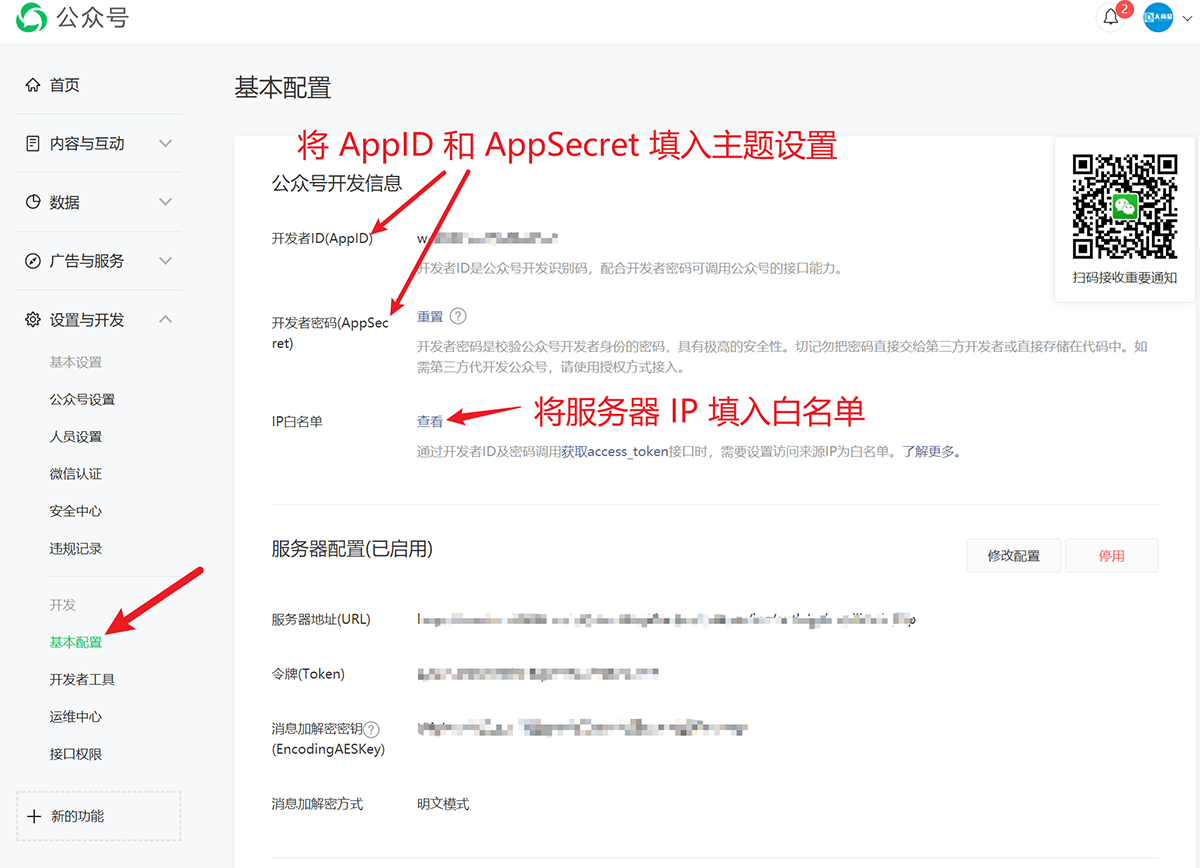Click the account avatar in the header

tap(1158, 17)
